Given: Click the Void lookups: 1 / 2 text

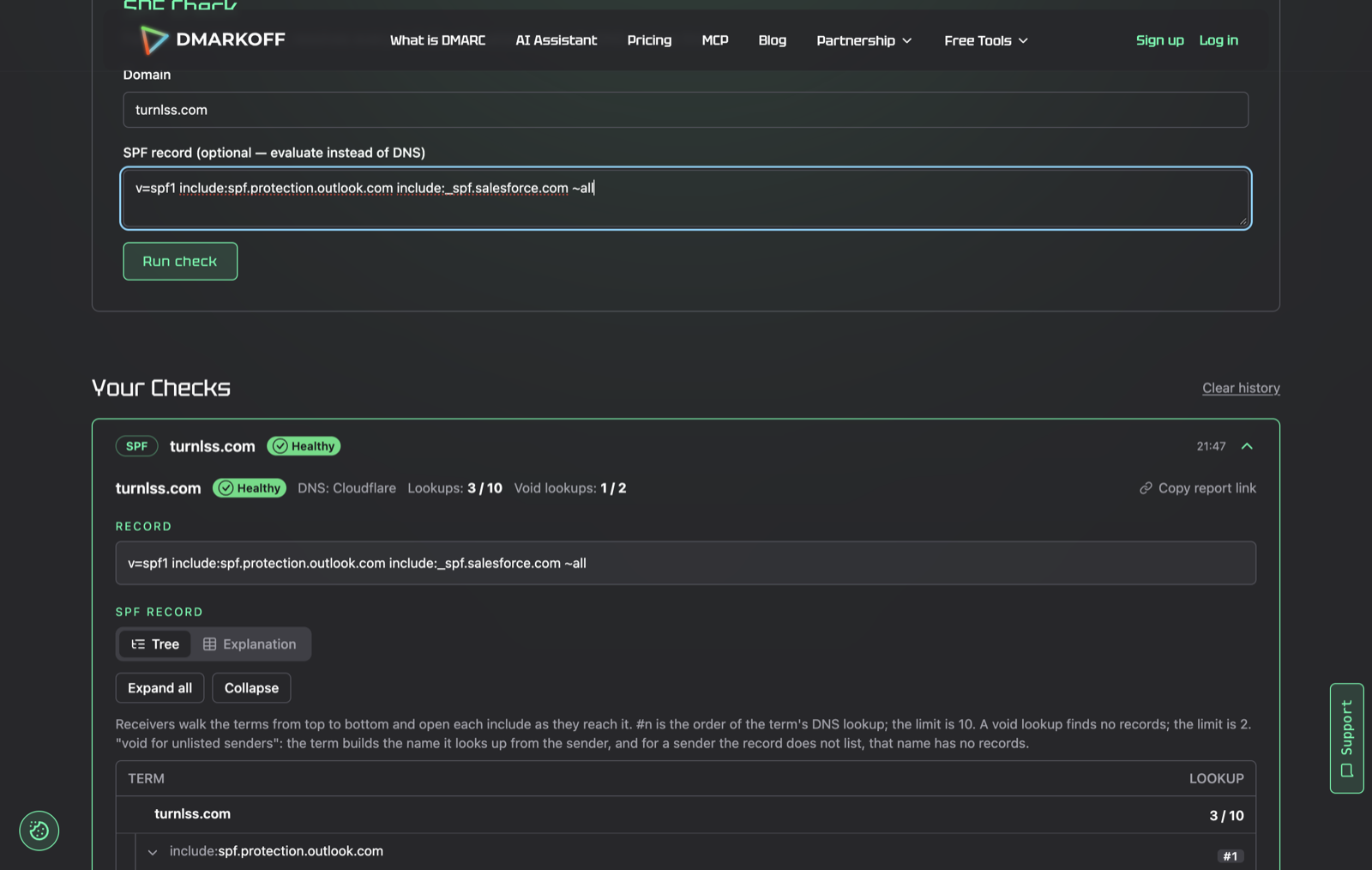Looking at the screenshot, I should [x=570, y=488].
